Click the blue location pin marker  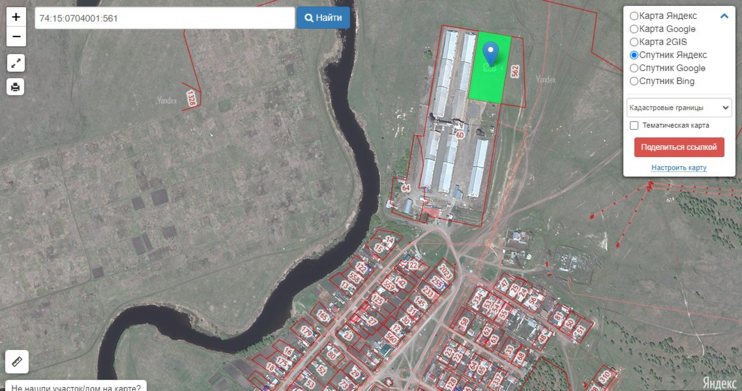coord(491,53)
